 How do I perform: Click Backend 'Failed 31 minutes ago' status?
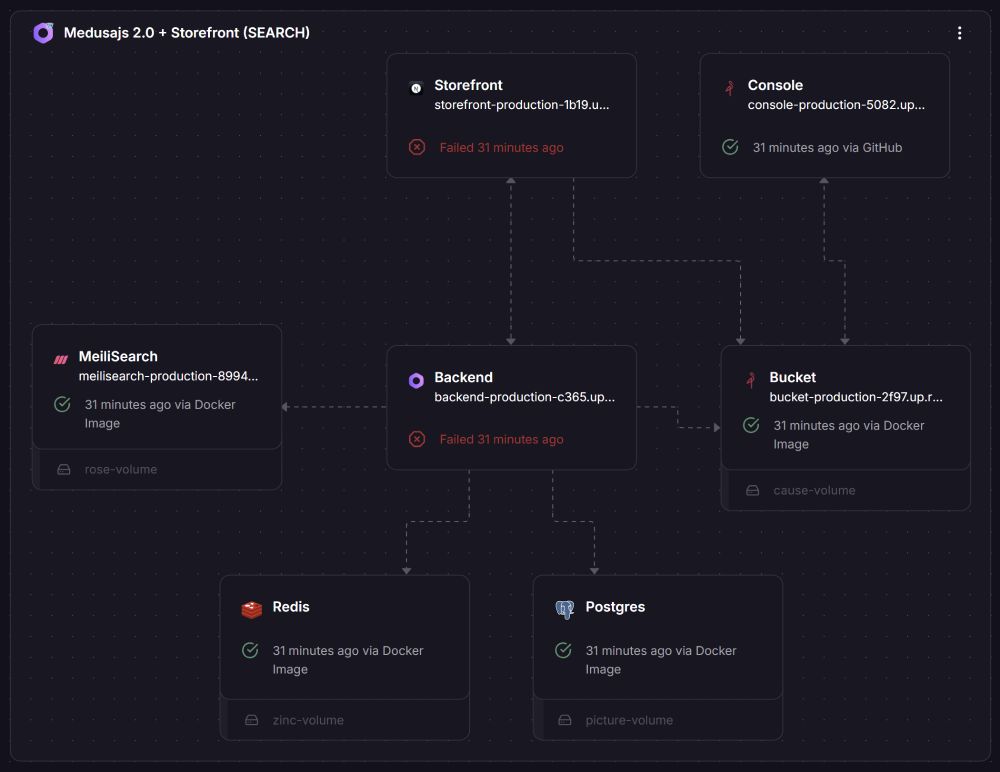[x=501, y=439]
